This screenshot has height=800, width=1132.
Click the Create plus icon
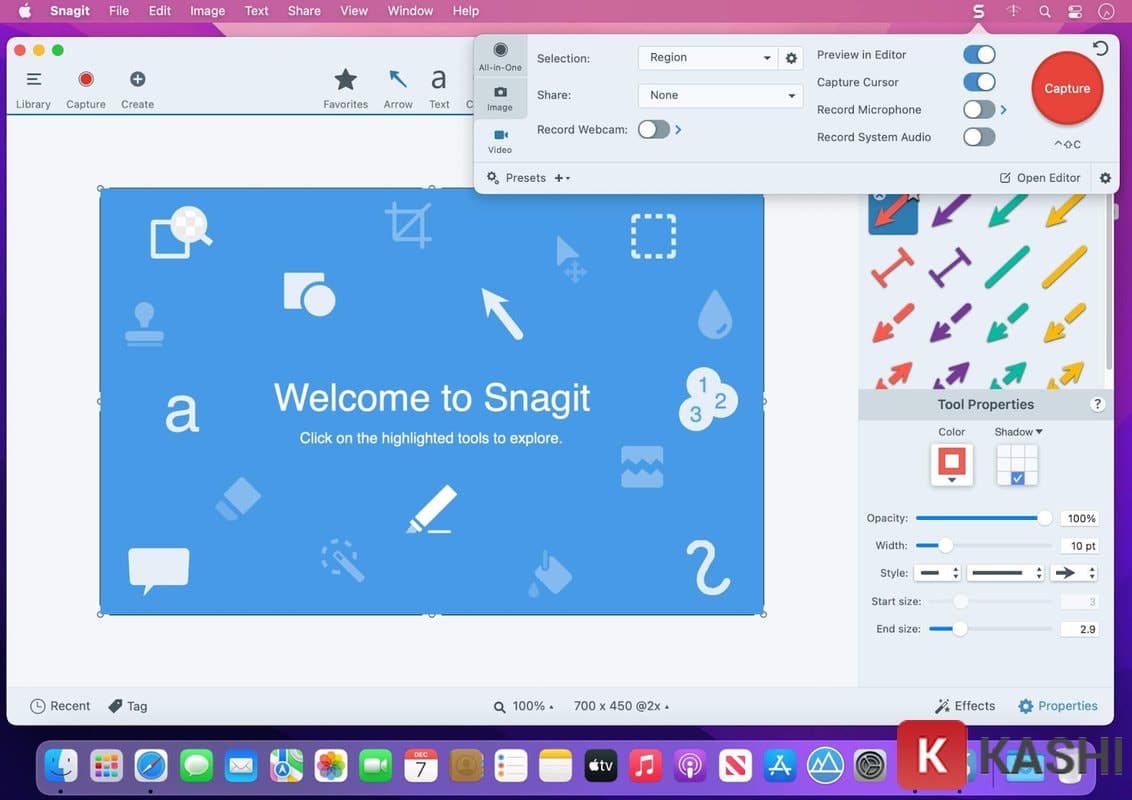137,79
